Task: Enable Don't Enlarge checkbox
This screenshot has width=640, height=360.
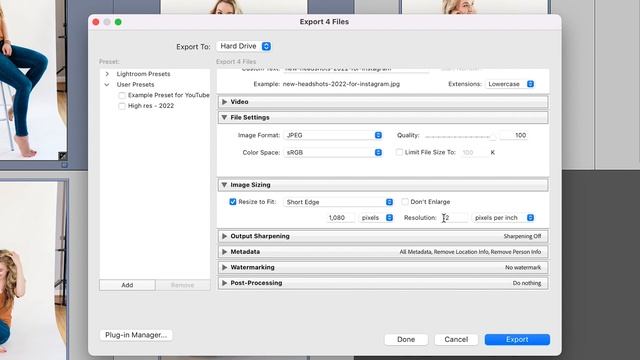Action: tap(405, 202)
